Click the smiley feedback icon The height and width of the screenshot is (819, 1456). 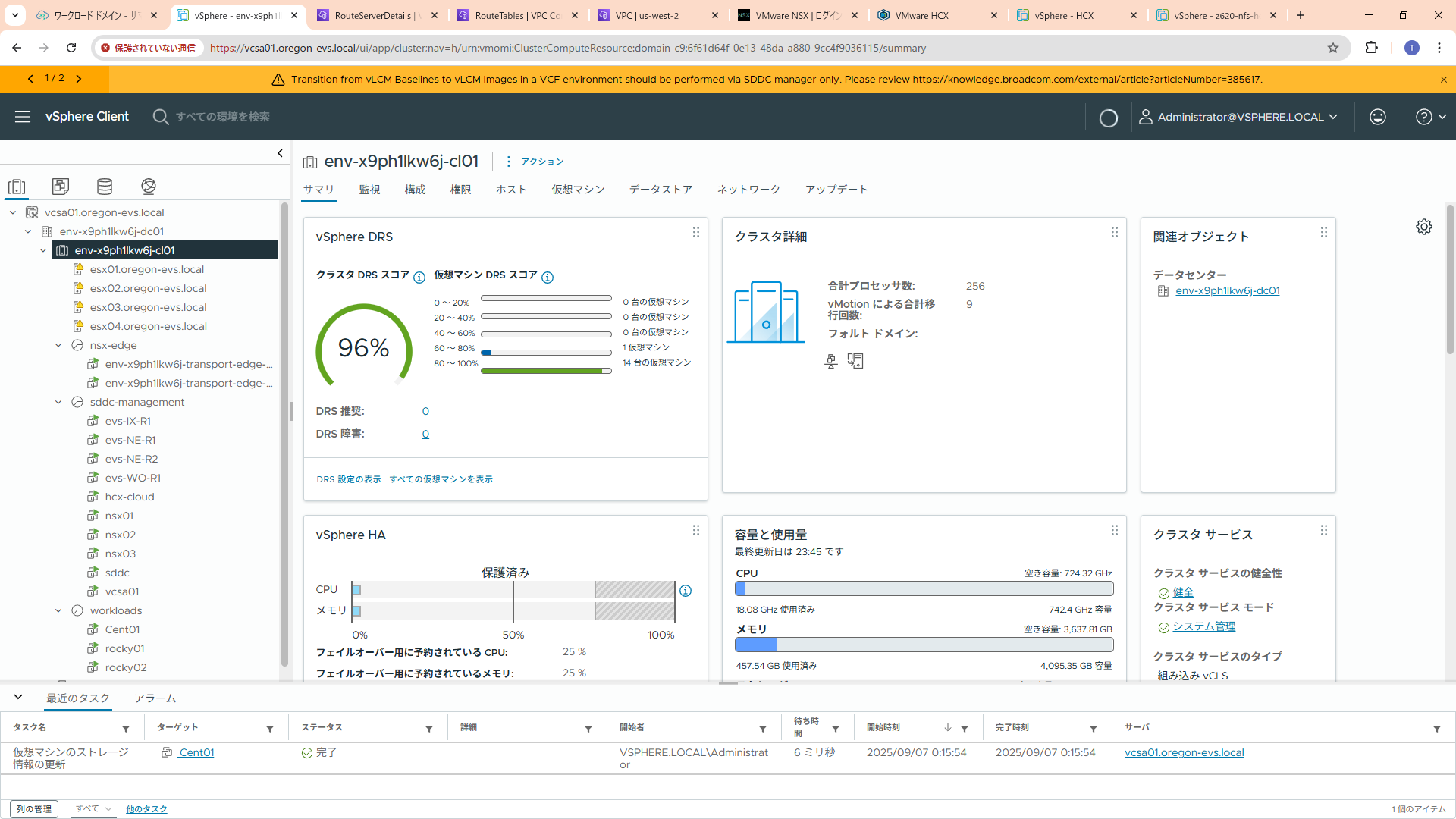[x=1377, y=117]
